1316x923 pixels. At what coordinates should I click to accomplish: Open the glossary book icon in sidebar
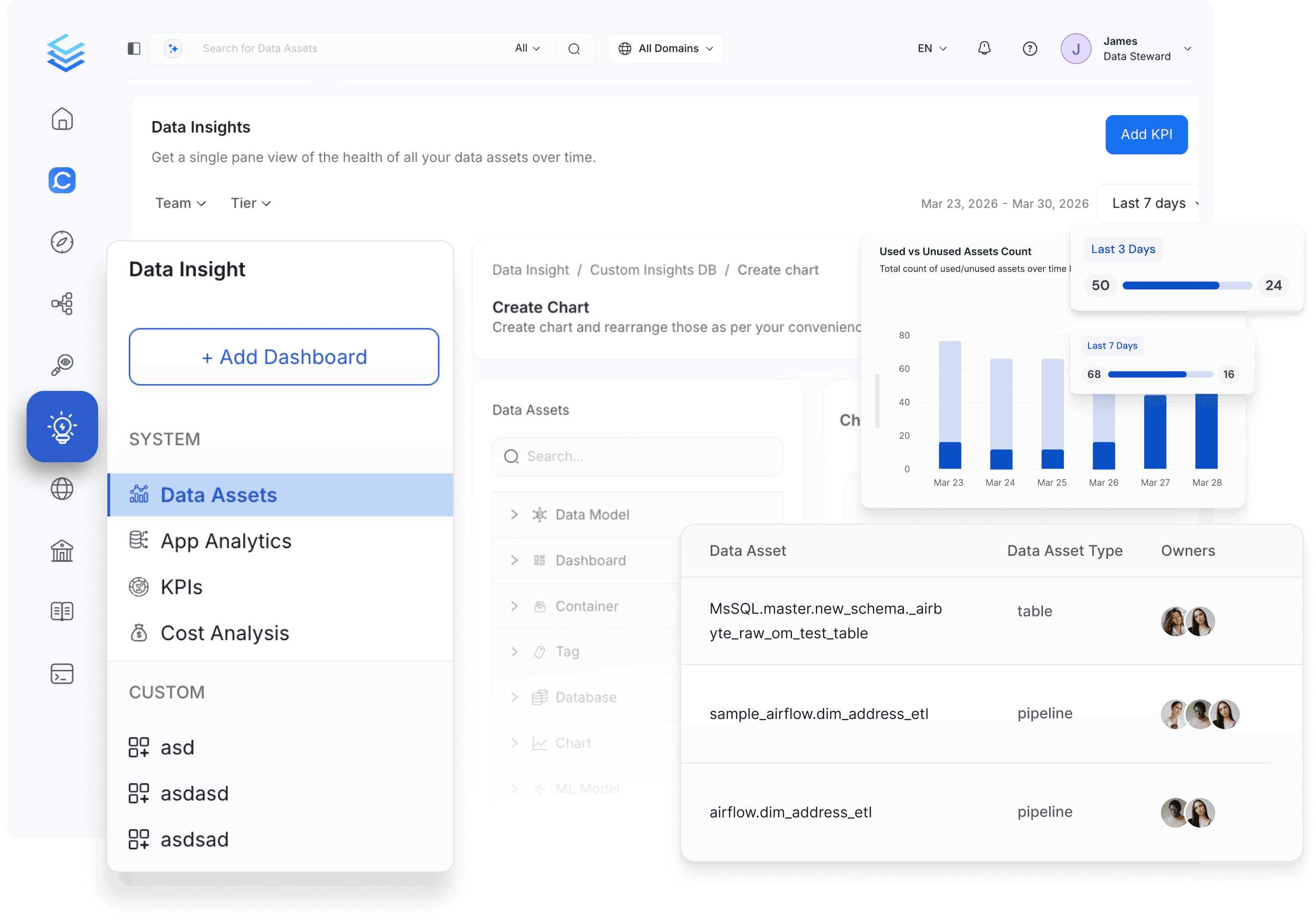62,612
